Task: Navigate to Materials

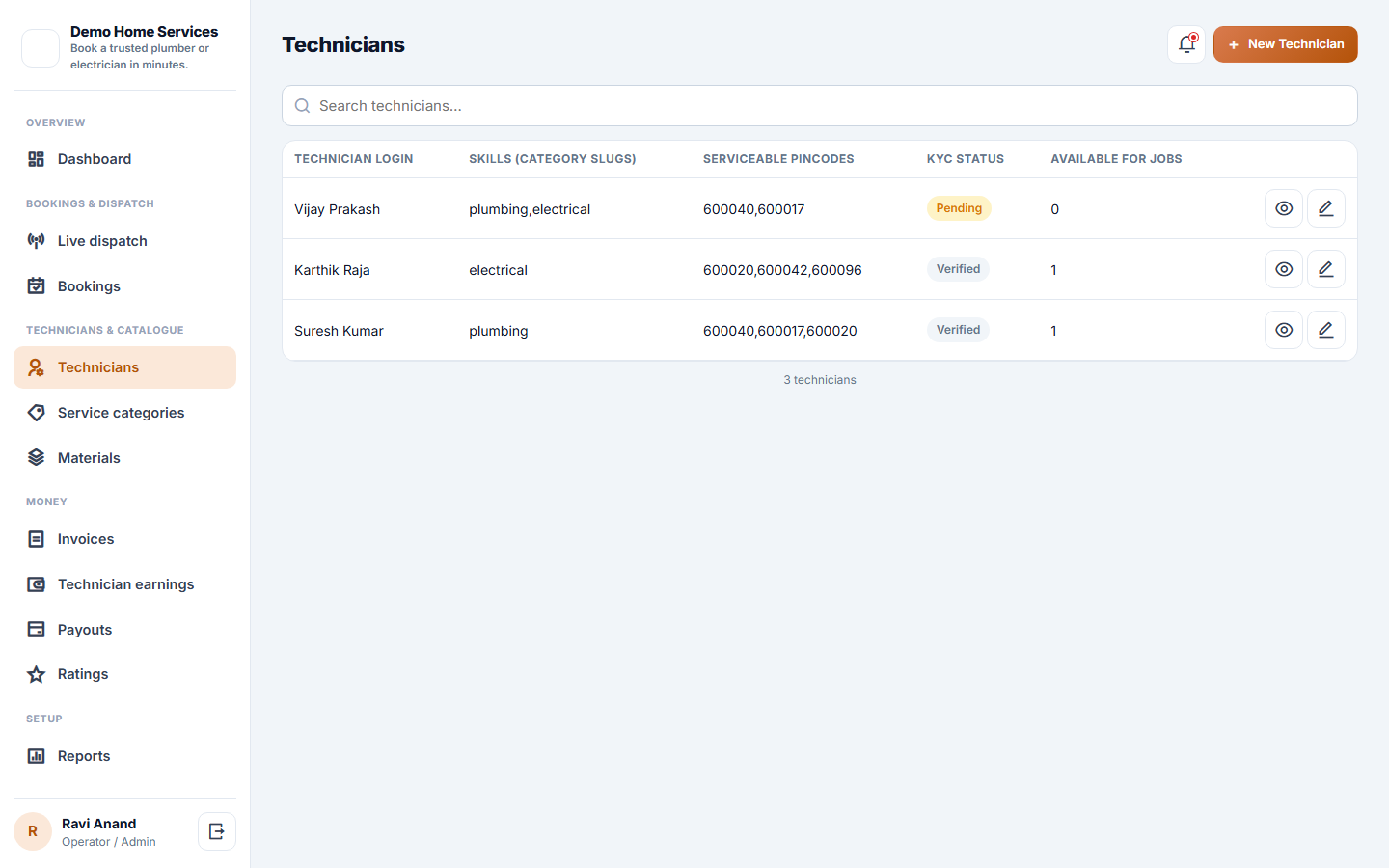Action: [124, 458]
